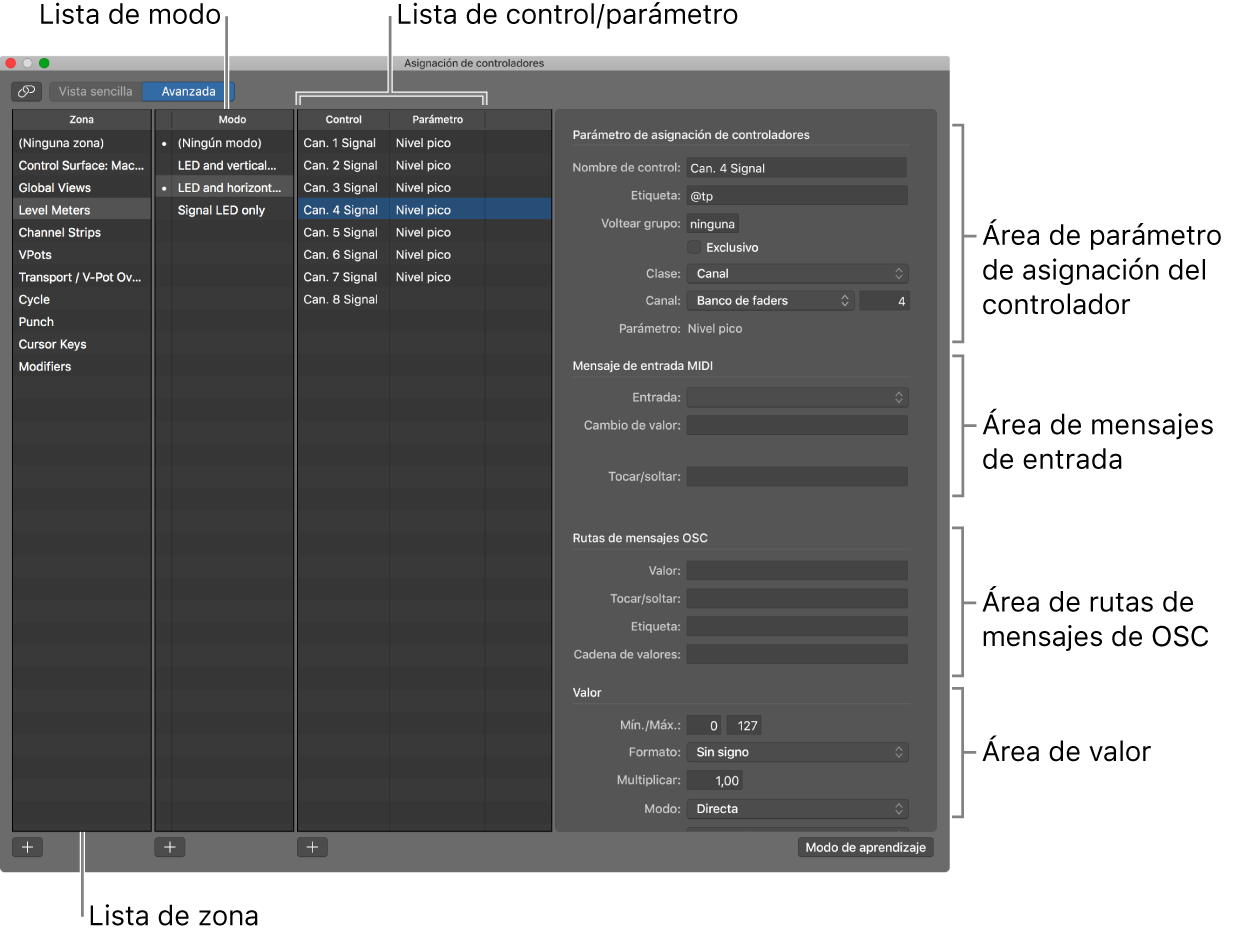Click the Nombre de control text field
Image resolution: width=1237 pixels, height=939 pixels.
[796, 168]
